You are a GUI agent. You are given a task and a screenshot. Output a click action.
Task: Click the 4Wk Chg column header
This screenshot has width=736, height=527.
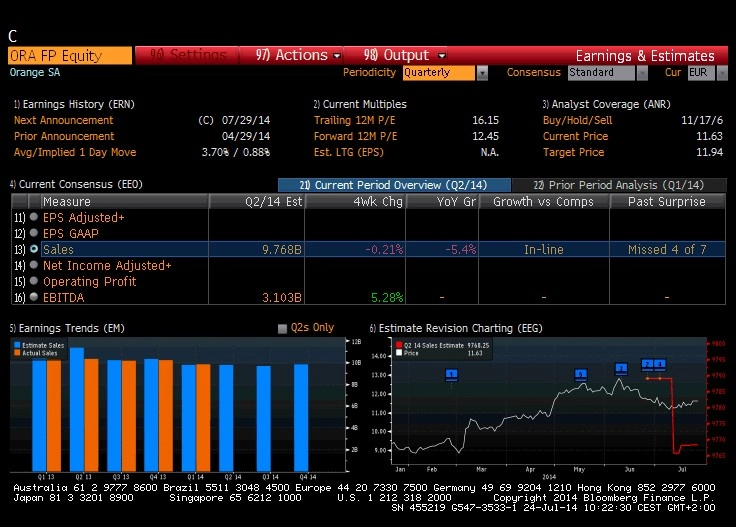tap(355, 202)
